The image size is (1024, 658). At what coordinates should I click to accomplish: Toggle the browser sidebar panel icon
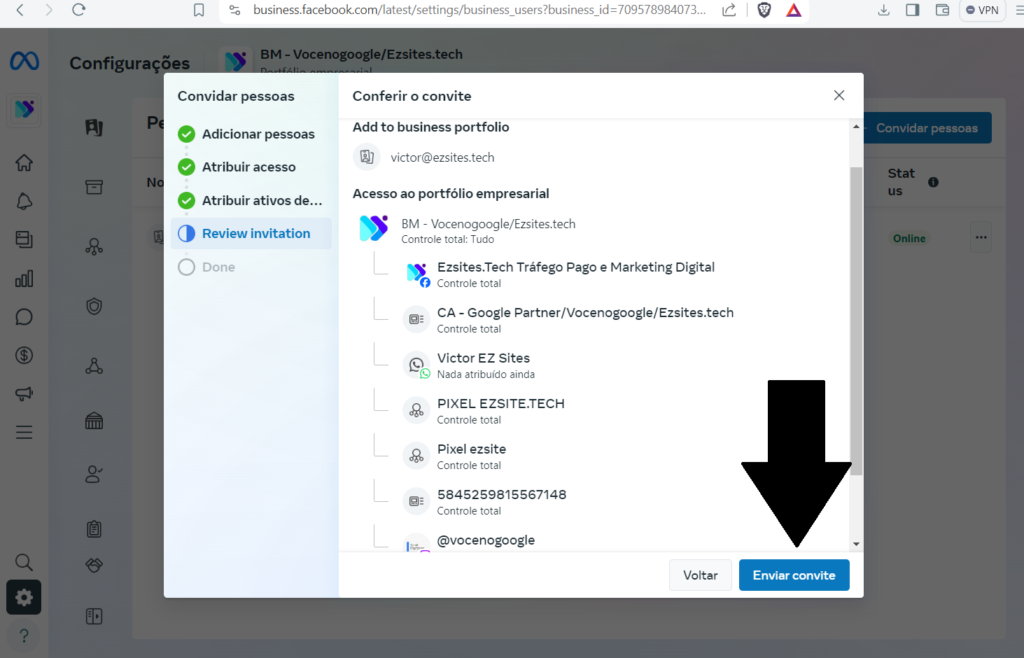coord(912,10)
